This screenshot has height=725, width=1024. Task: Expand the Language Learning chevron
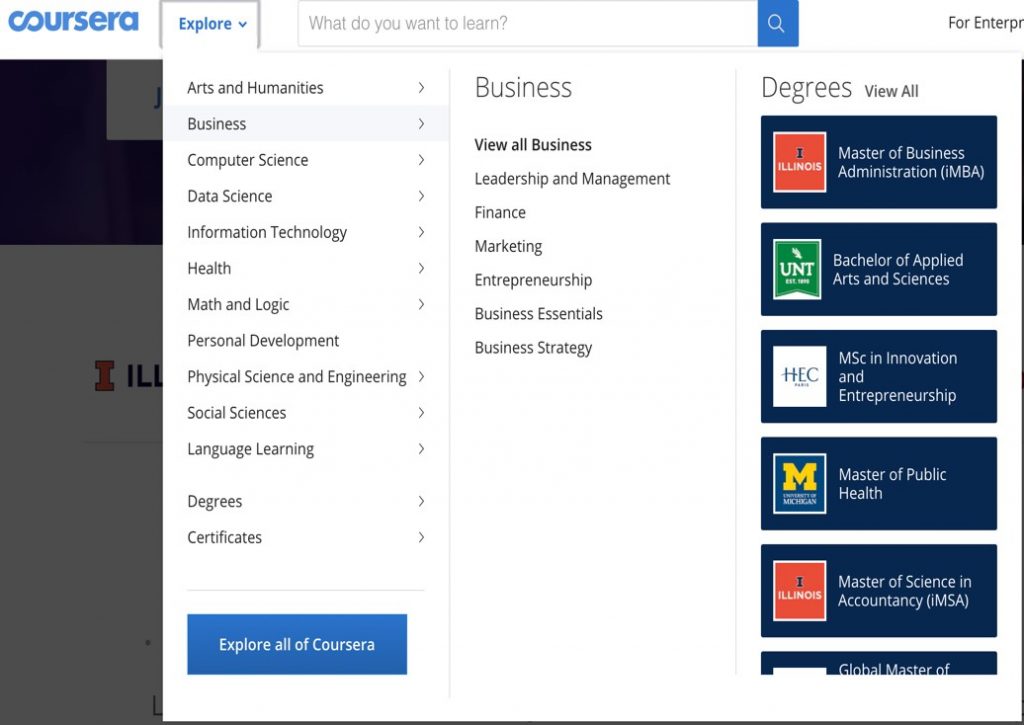pyautogui.click(x=421, y=449)
